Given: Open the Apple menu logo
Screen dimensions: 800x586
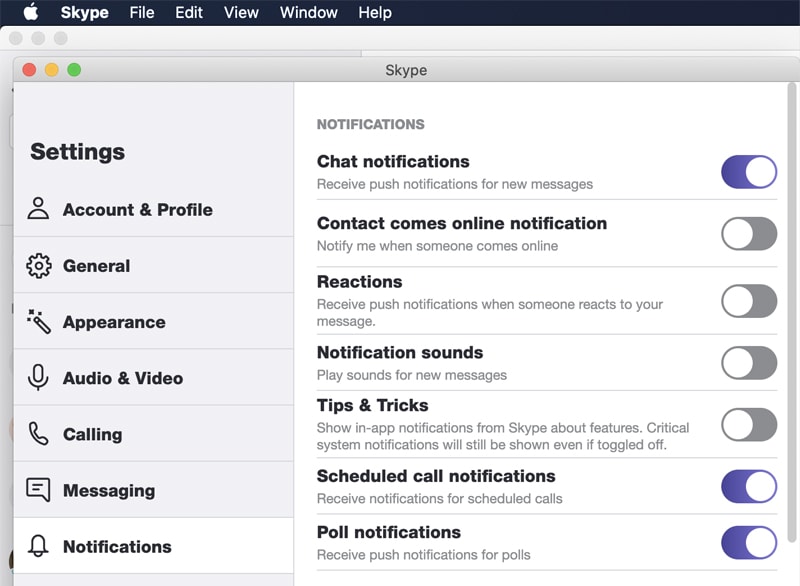Looking at the screenshot, I should [30, 13].
